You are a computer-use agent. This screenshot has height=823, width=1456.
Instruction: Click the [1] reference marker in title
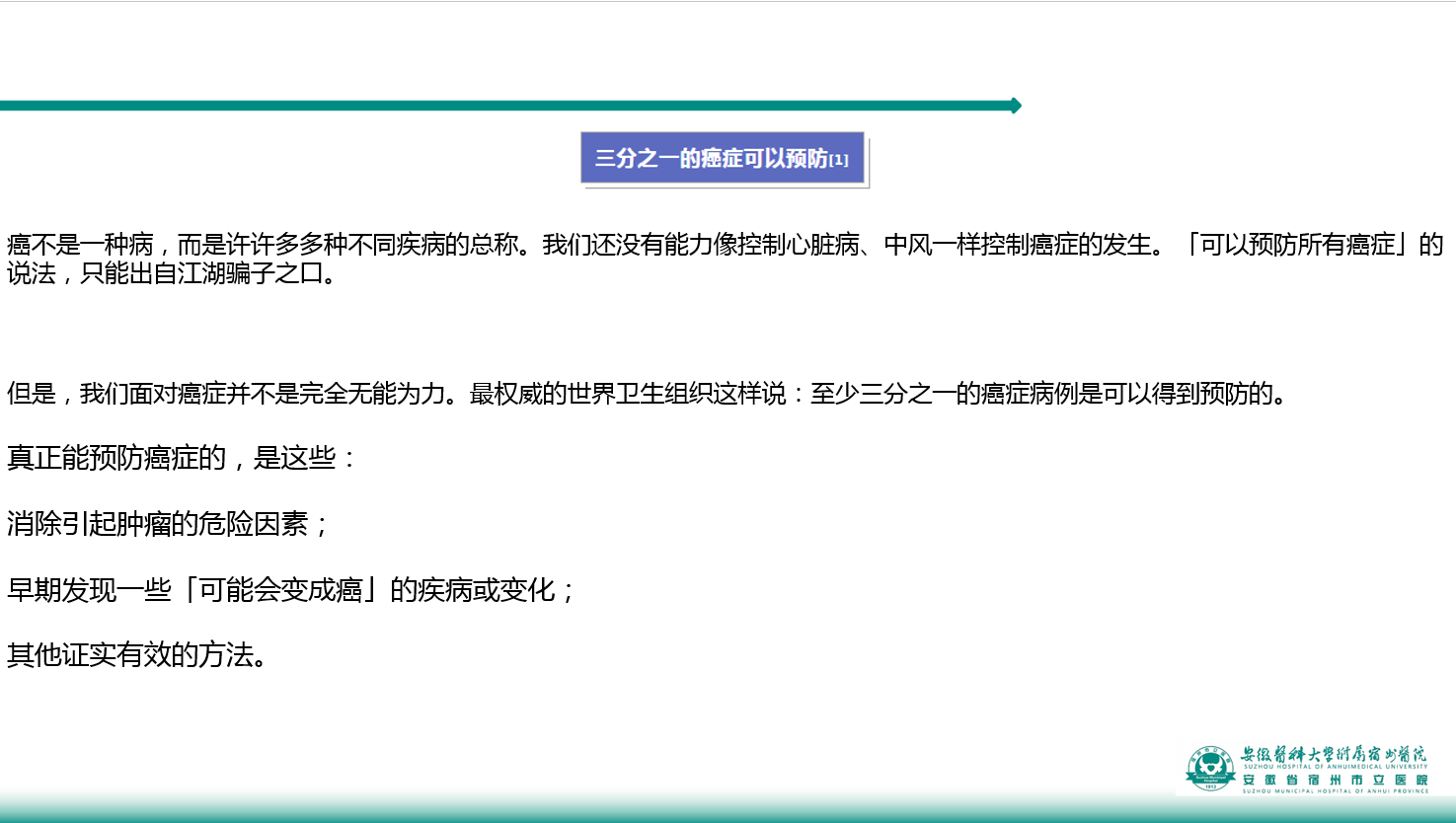point(838,160)
